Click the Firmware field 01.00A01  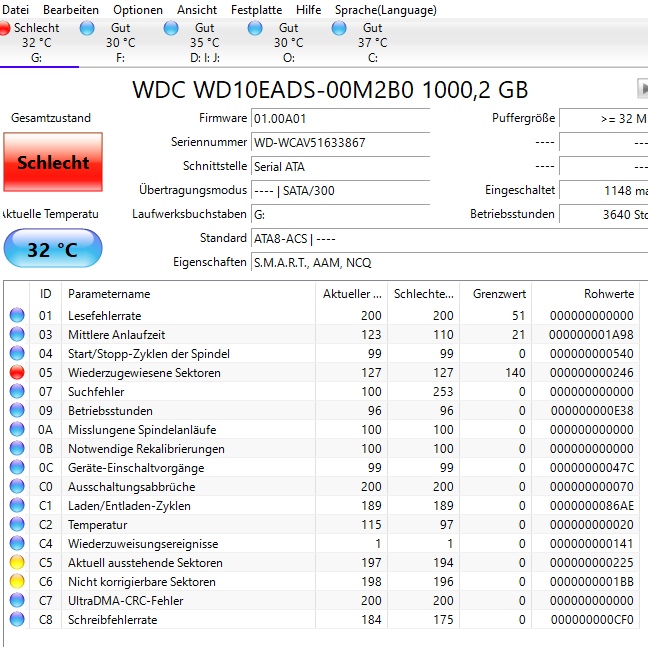(340, 119)
